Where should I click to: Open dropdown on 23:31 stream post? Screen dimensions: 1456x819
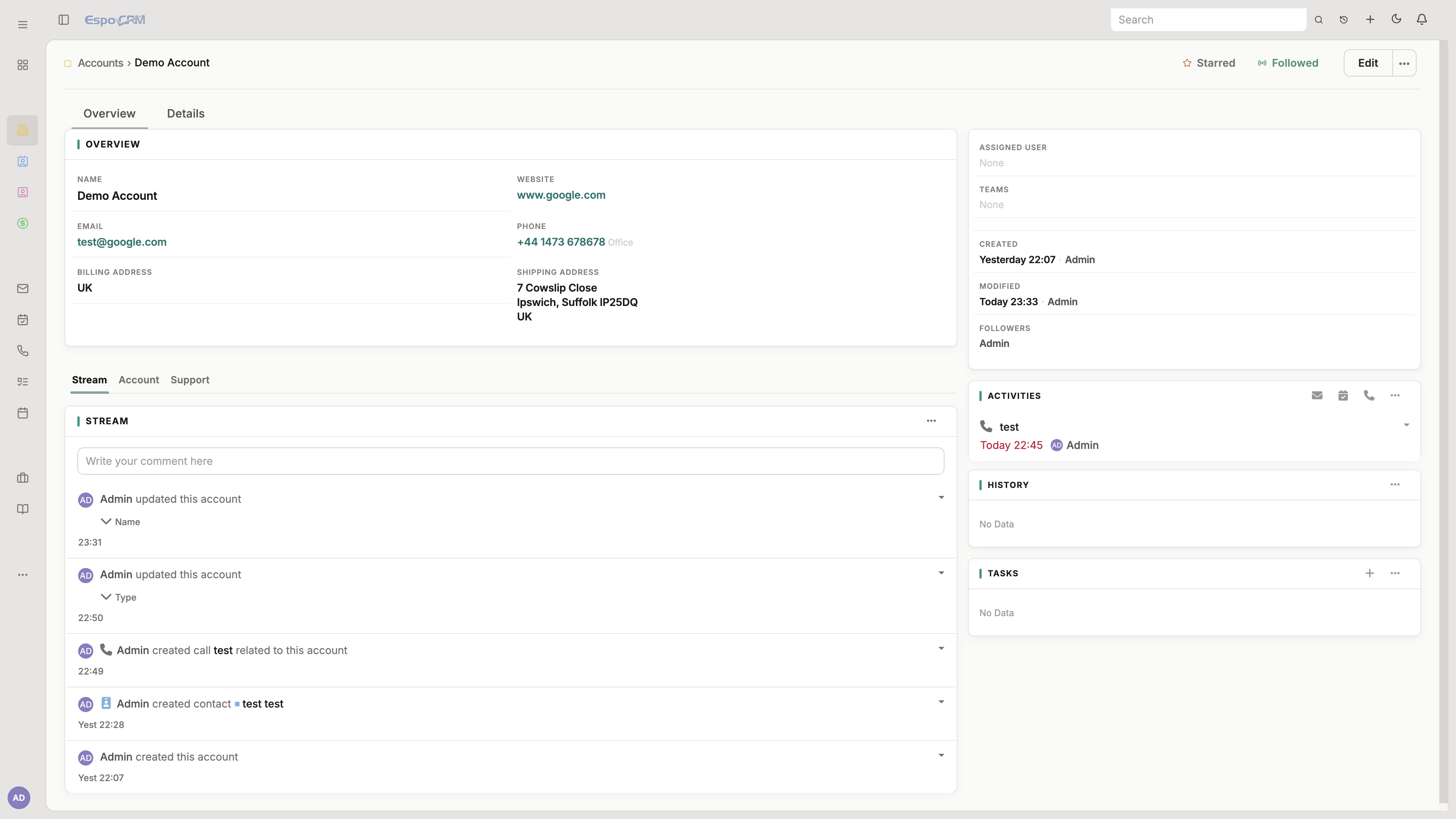pyautogui.click(x=941, y=497)
